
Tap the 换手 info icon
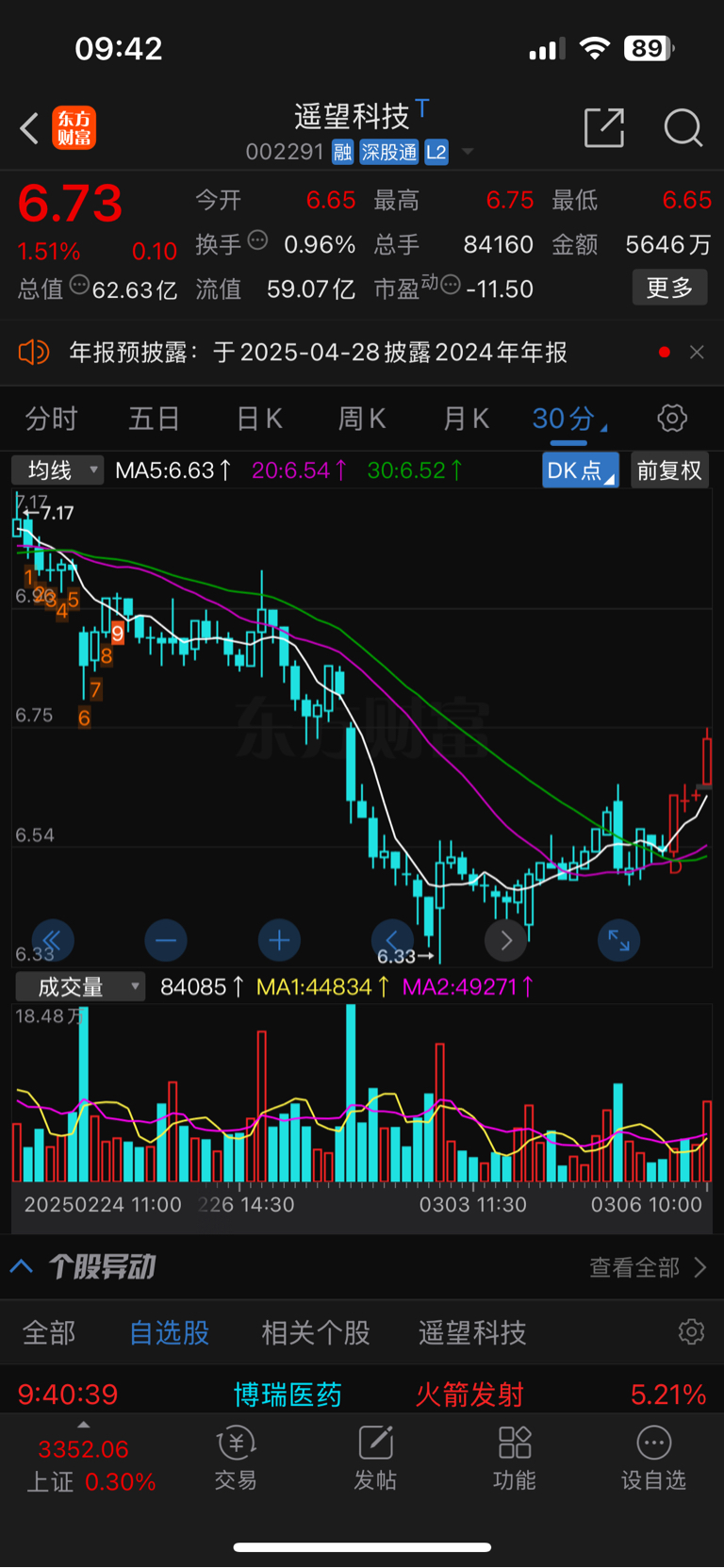(x=257, y=240)
